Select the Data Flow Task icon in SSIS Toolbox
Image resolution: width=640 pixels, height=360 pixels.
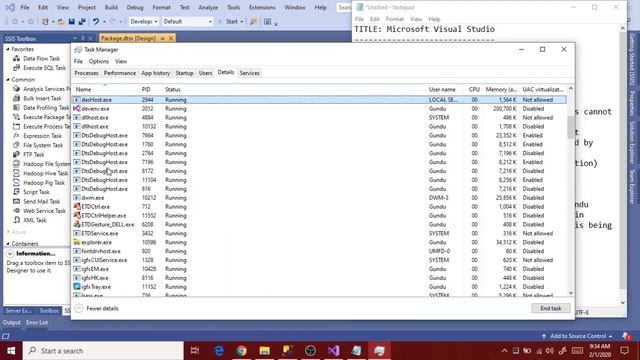tap(16, 58)
